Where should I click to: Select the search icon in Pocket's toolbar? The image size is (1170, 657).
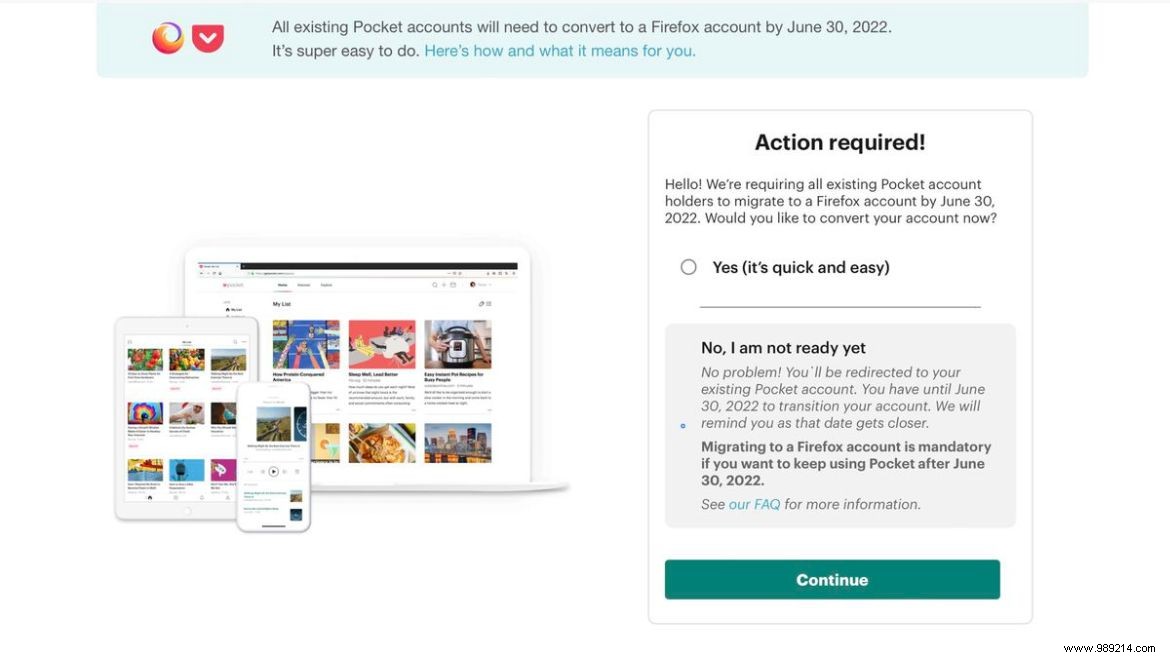point(435,285)
